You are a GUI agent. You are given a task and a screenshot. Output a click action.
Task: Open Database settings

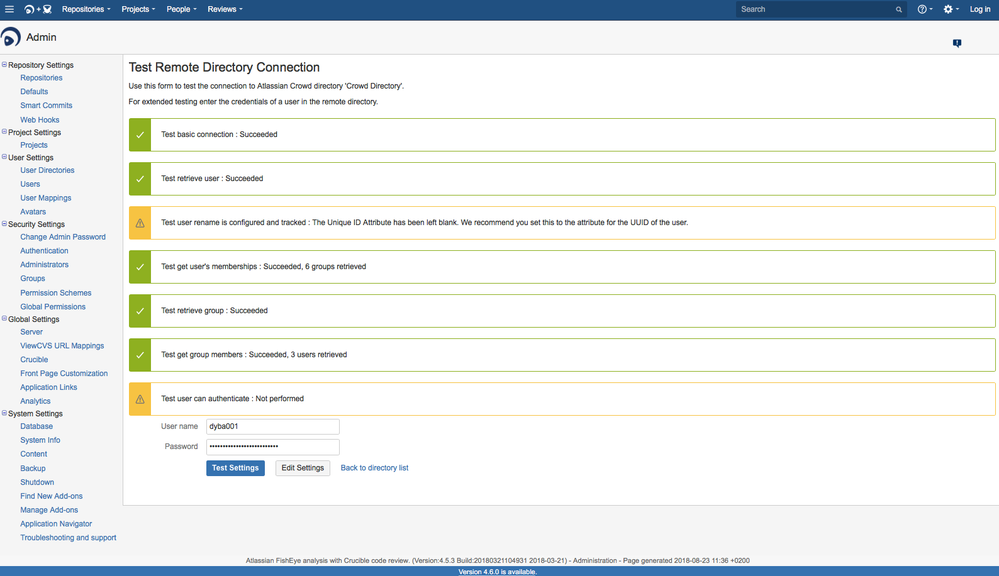click(36, 426)
